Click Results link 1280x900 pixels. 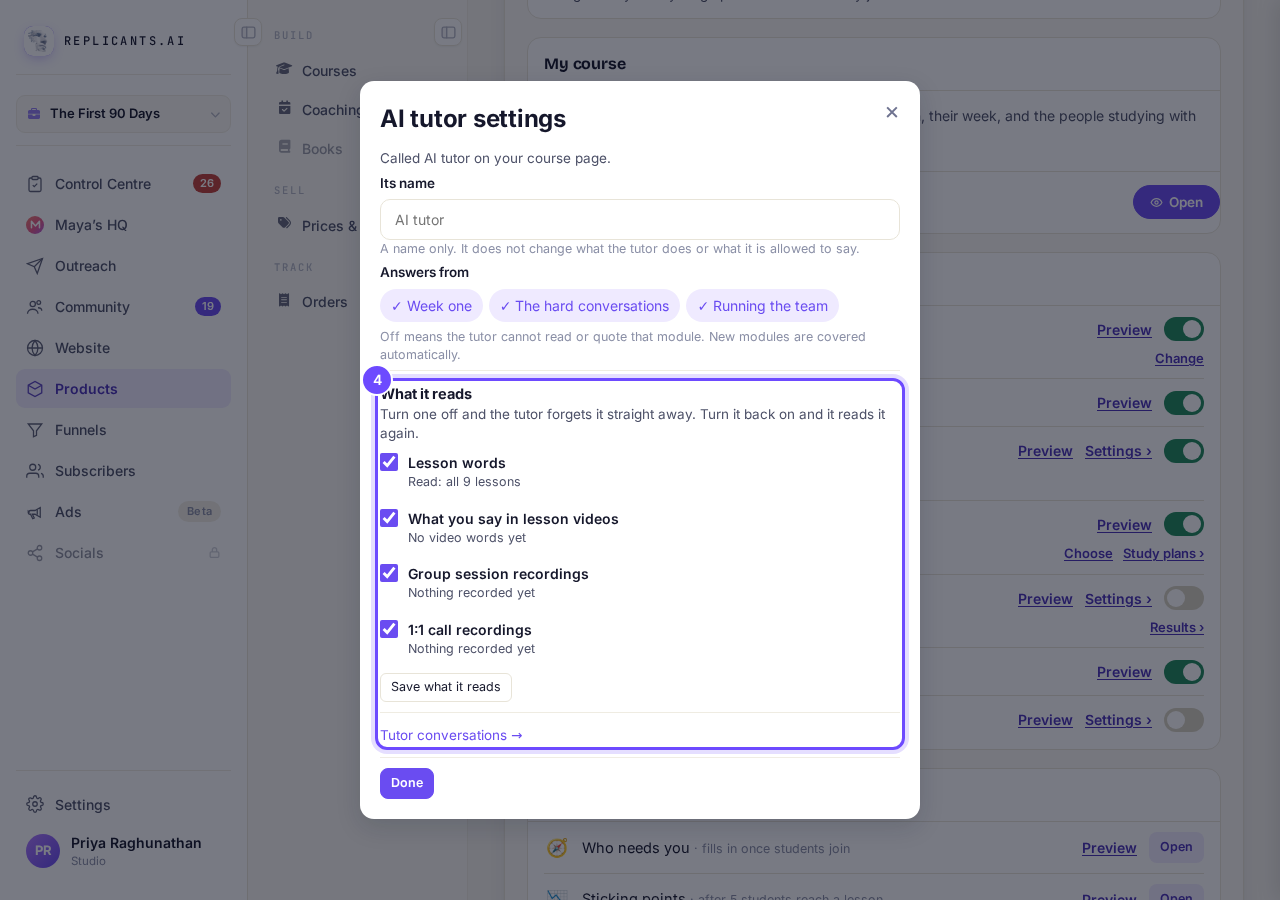coord(1177,628)
